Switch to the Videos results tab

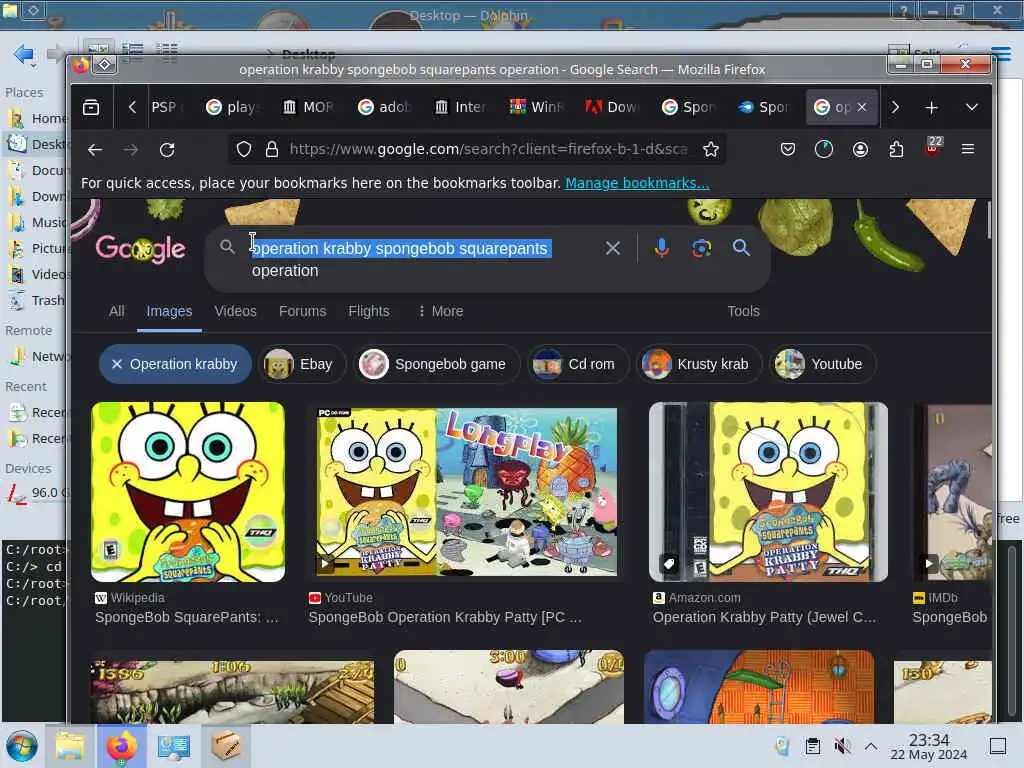pyautogui.click(x=235, y=312)
